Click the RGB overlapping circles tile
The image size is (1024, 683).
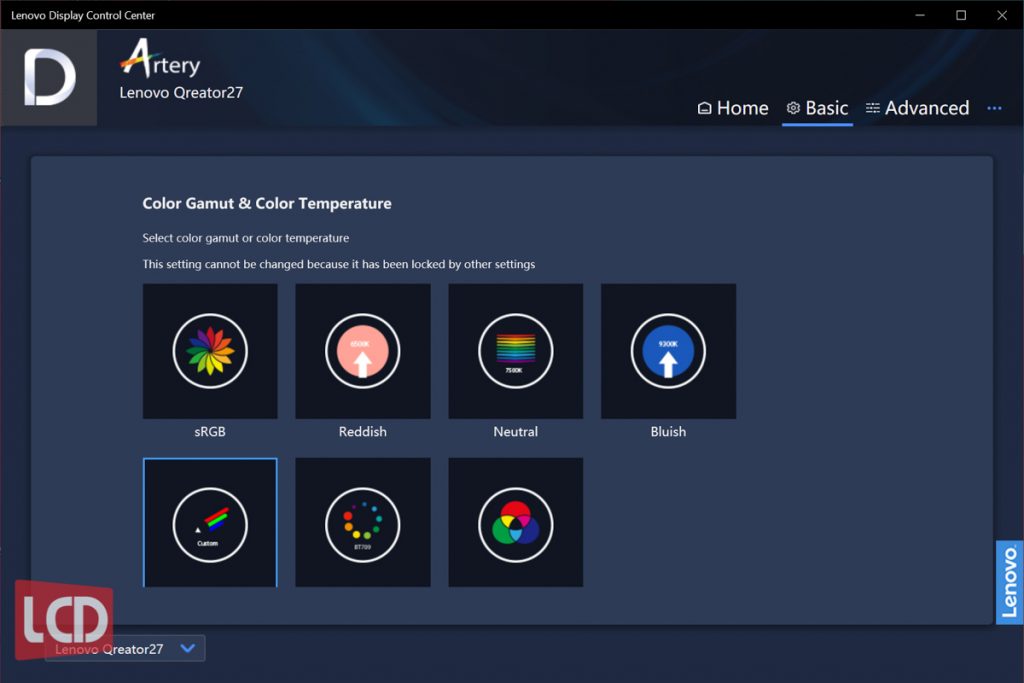515,522
